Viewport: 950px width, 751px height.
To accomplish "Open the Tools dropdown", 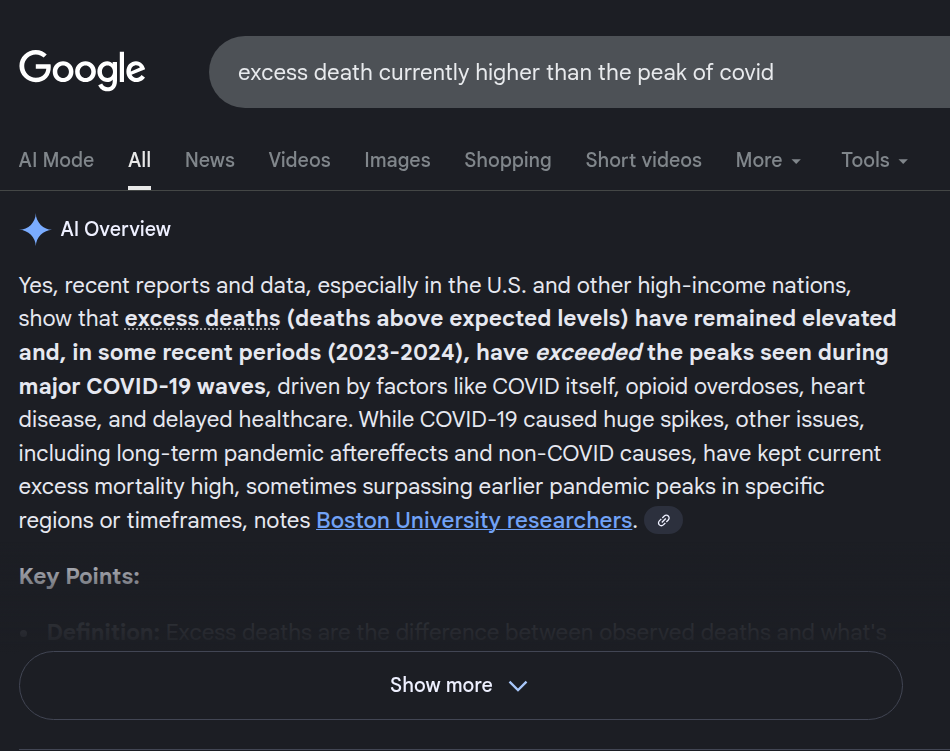I will point(874,160).
